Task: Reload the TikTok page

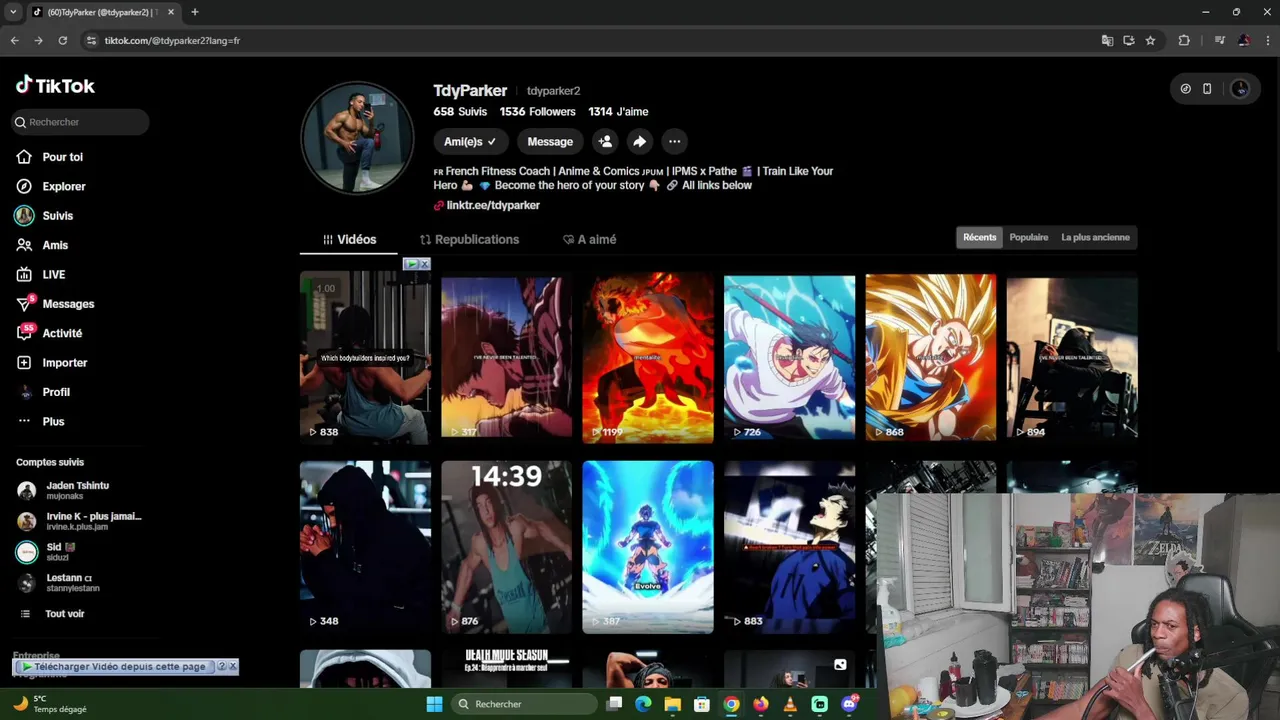Action: point(62,41)
